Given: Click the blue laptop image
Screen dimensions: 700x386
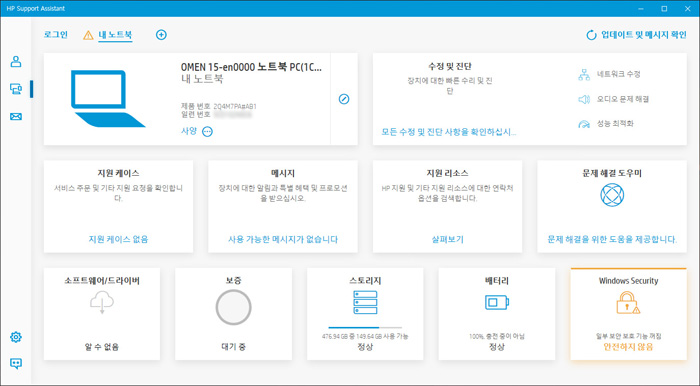Looking at the screenshot, I should pos(108,99).
